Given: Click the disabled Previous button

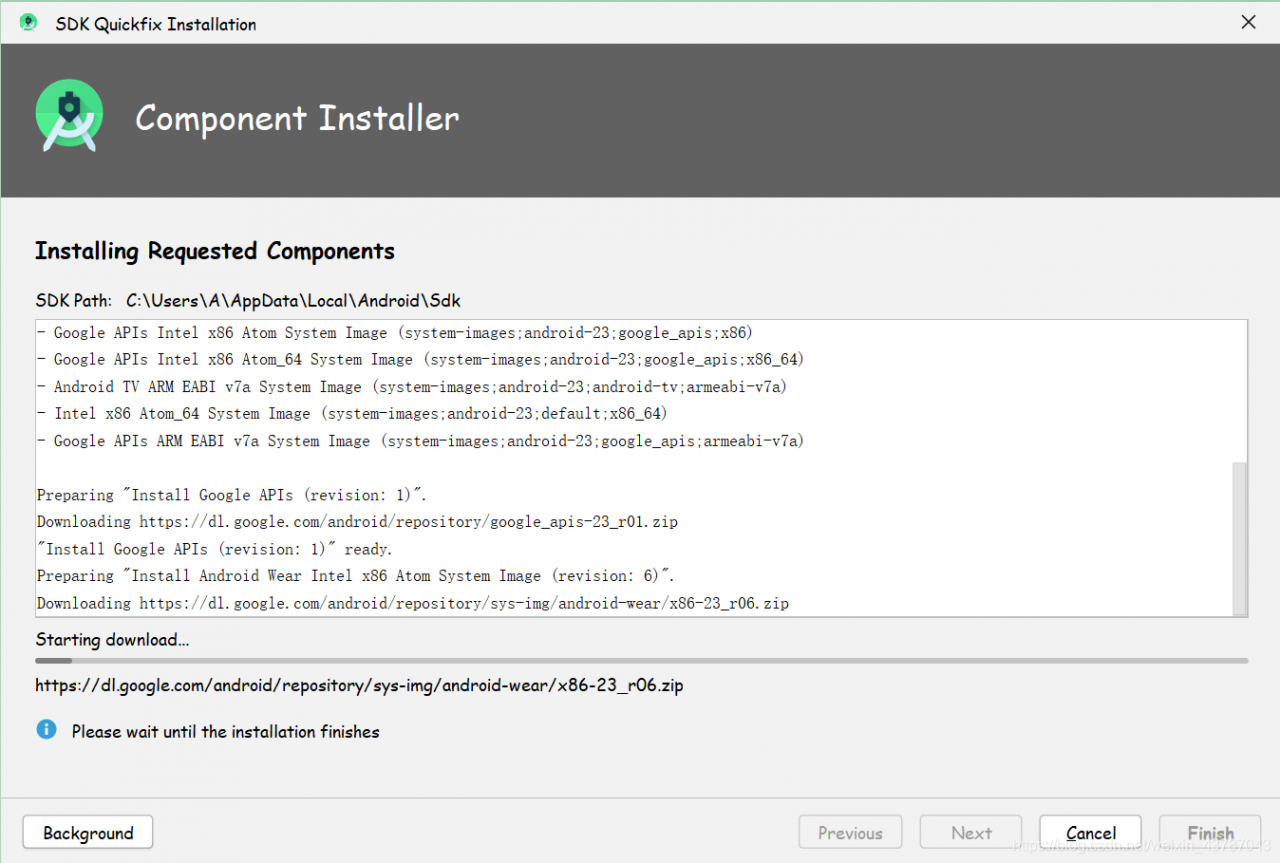Looking at the screenshot, I should tap(850, 833).
